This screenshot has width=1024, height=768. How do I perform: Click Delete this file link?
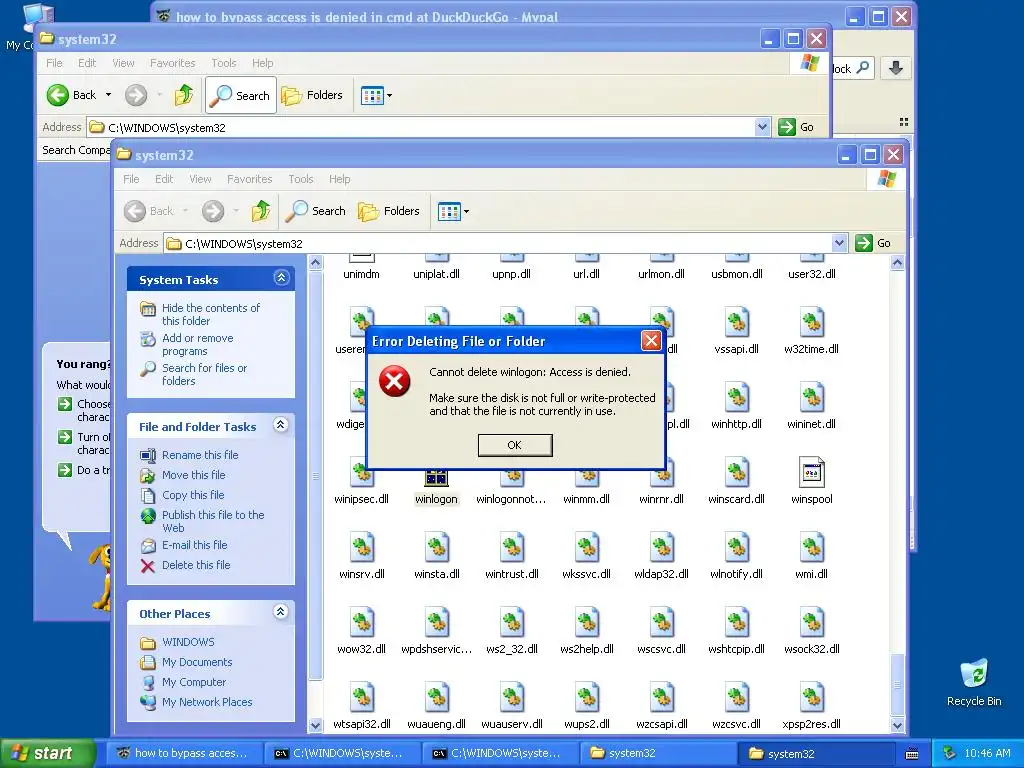[x=196, y=565]
